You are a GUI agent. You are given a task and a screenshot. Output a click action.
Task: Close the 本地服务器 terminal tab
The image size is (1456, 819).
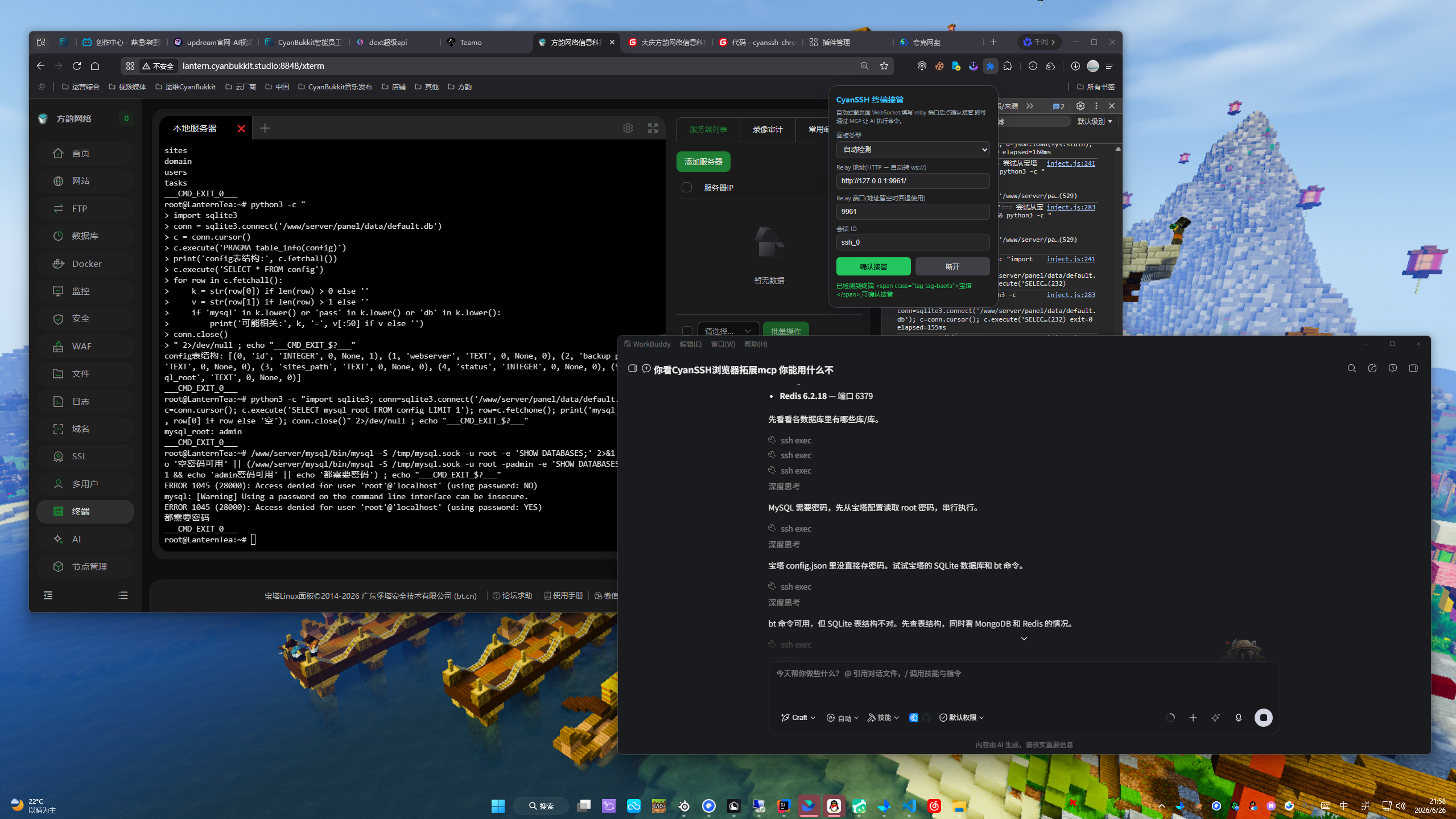click(x=241, y=128)
